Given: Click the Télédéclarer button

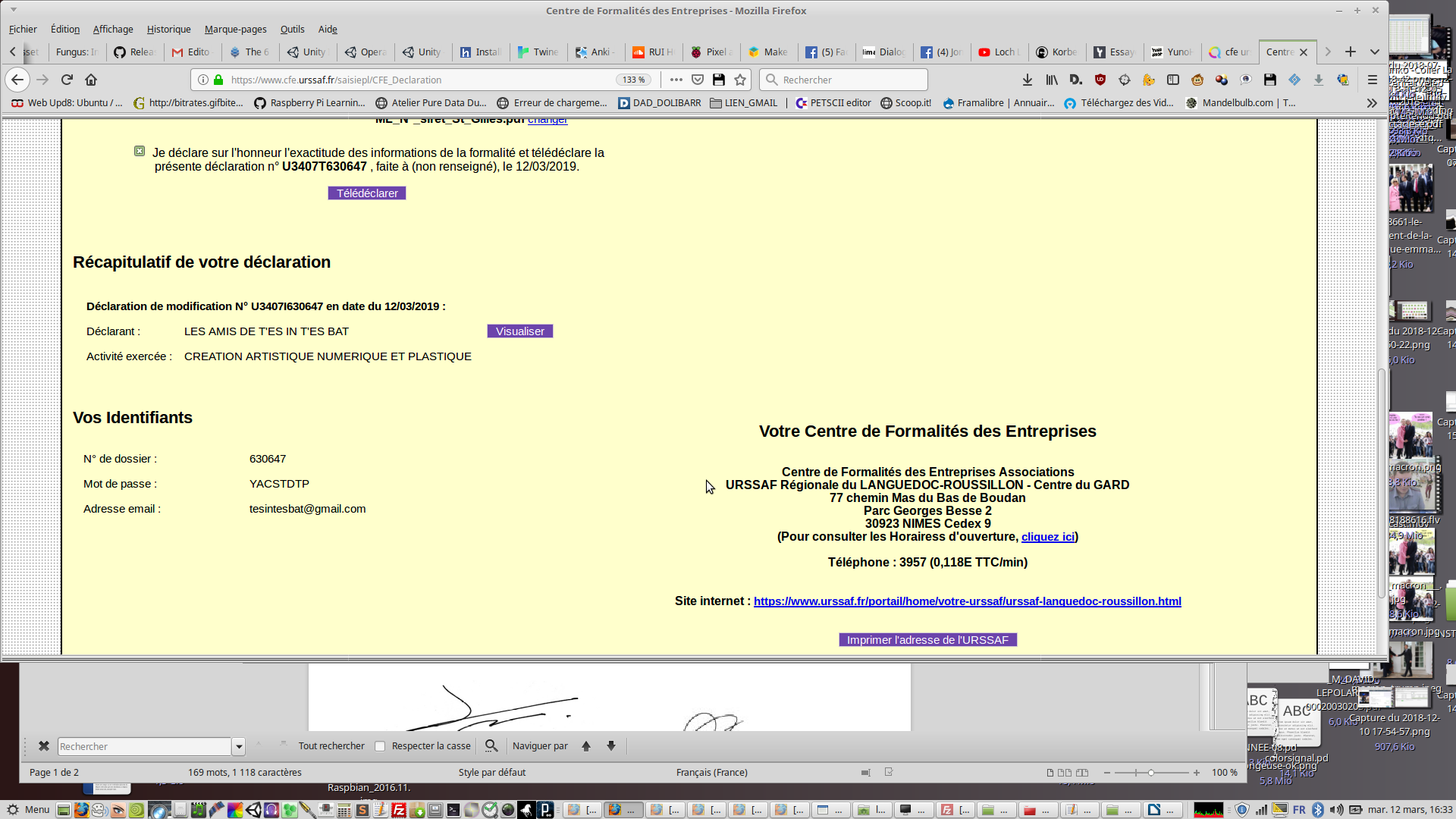Looking at the screenshot, I should click(367, 193).
